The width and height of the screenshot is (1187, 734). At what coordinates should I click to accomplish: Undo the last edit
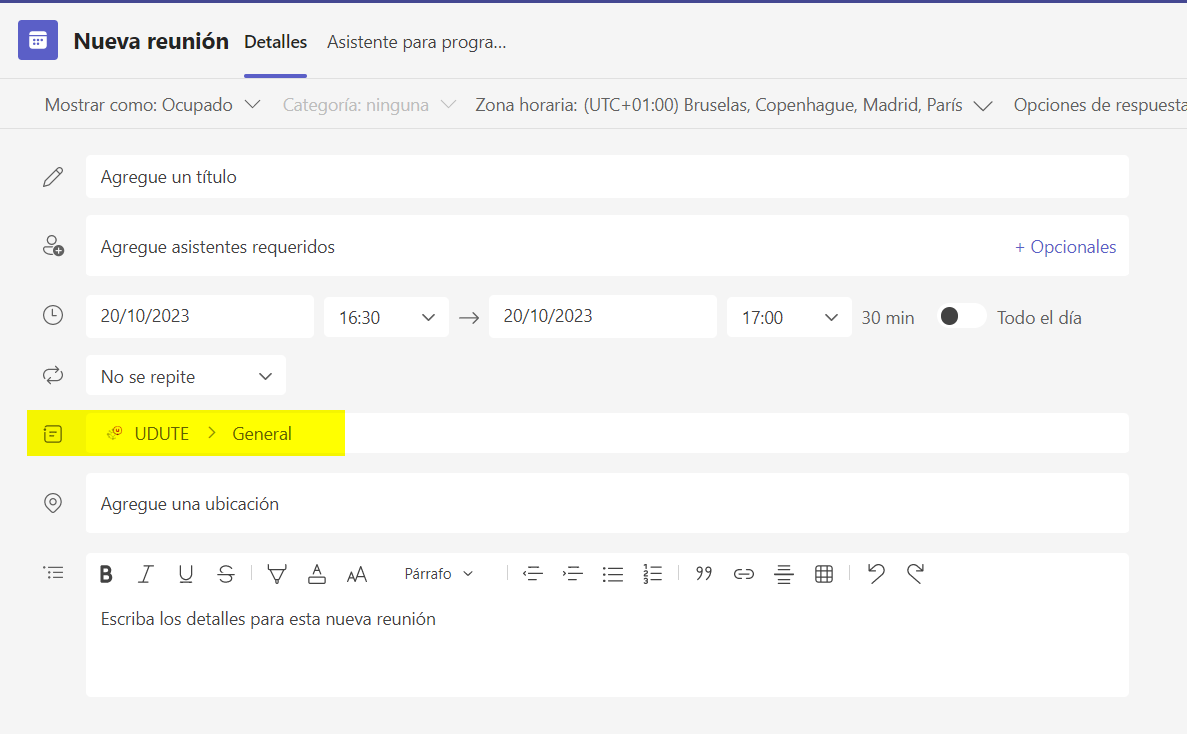point(876,574)
